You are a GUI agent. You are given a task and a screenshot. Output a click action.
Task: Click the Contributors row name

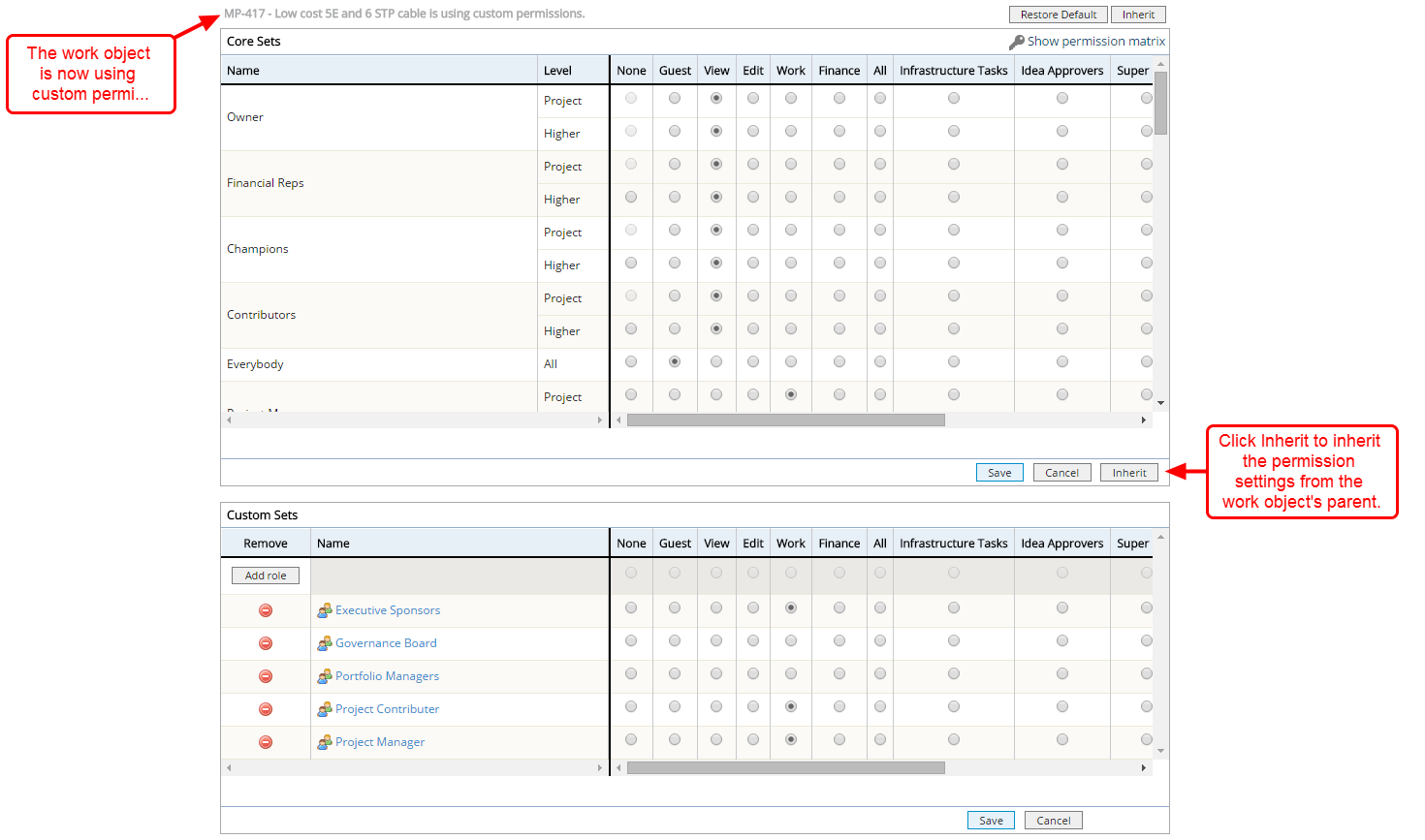click(262, 315)
